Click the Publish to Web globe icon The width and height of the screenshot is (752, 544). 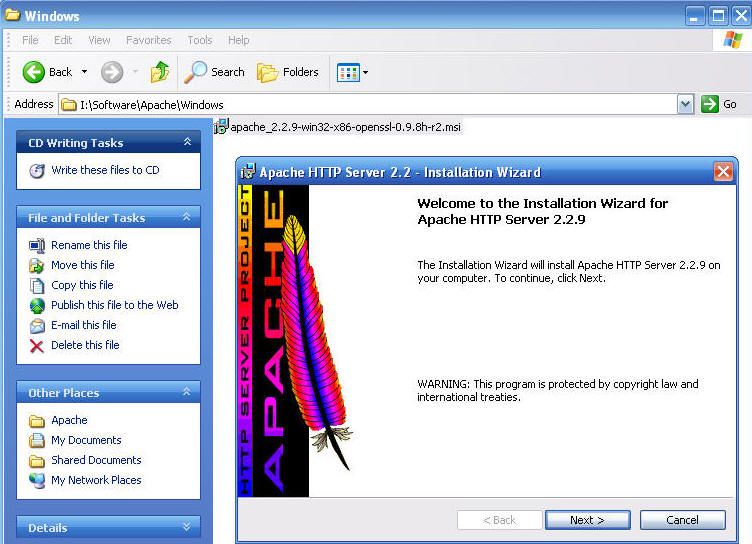point(37,306)
